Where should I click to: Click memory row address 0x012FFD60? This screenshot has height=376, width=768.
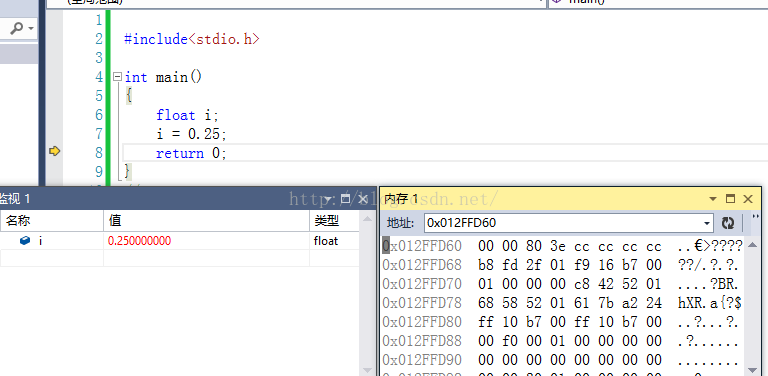tap(422, 246)
